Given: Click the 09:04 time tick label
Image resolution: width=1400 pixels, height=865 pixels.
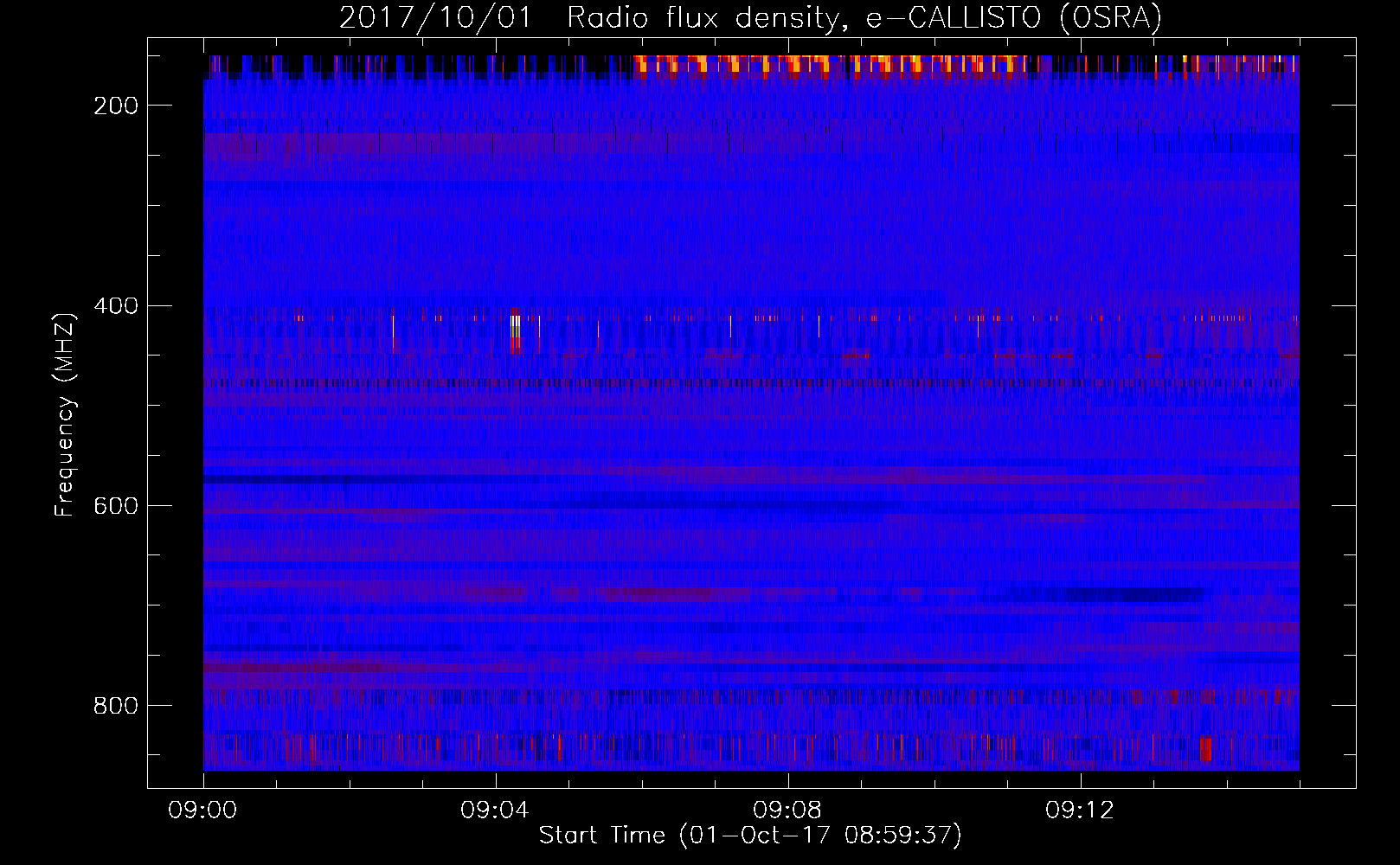Looking at the screenshot, I should tap(495, 811).
